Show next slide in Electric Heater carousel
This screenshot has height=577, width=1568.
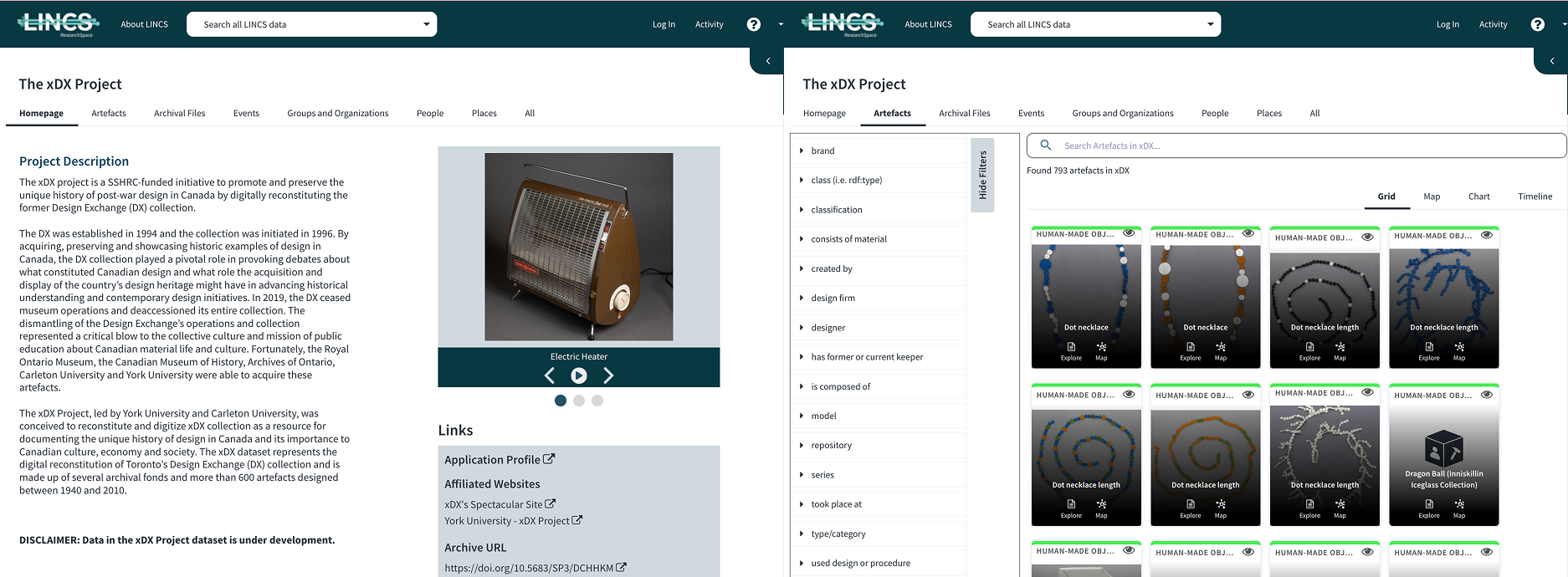click(x=608, y=375)
